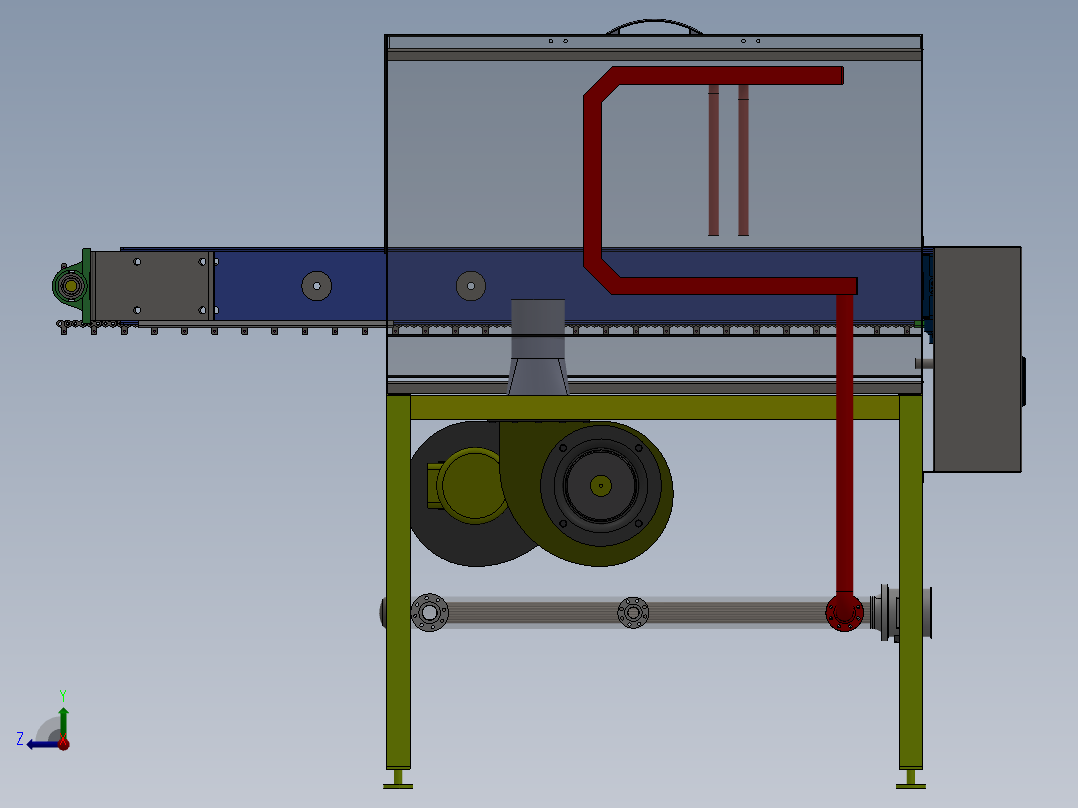Click the red X axis dot of the triad
1078x808 pixels.
click(x=63, y=743)
